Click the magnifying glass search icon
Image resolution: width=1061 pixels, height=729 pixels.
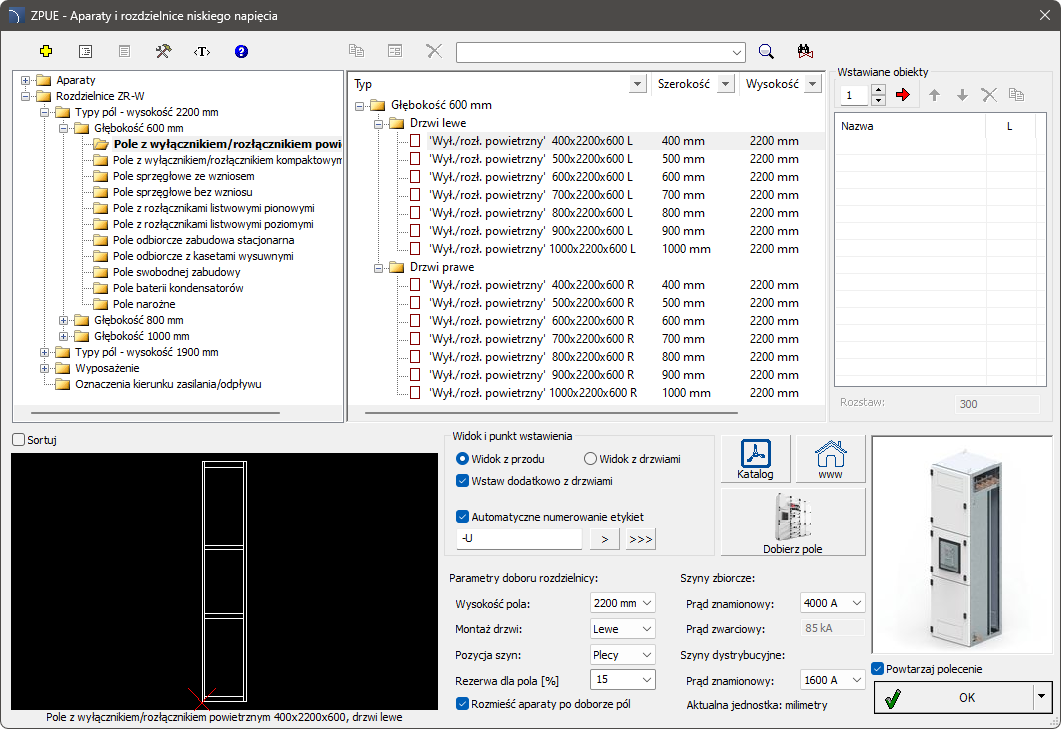point(766,52)
